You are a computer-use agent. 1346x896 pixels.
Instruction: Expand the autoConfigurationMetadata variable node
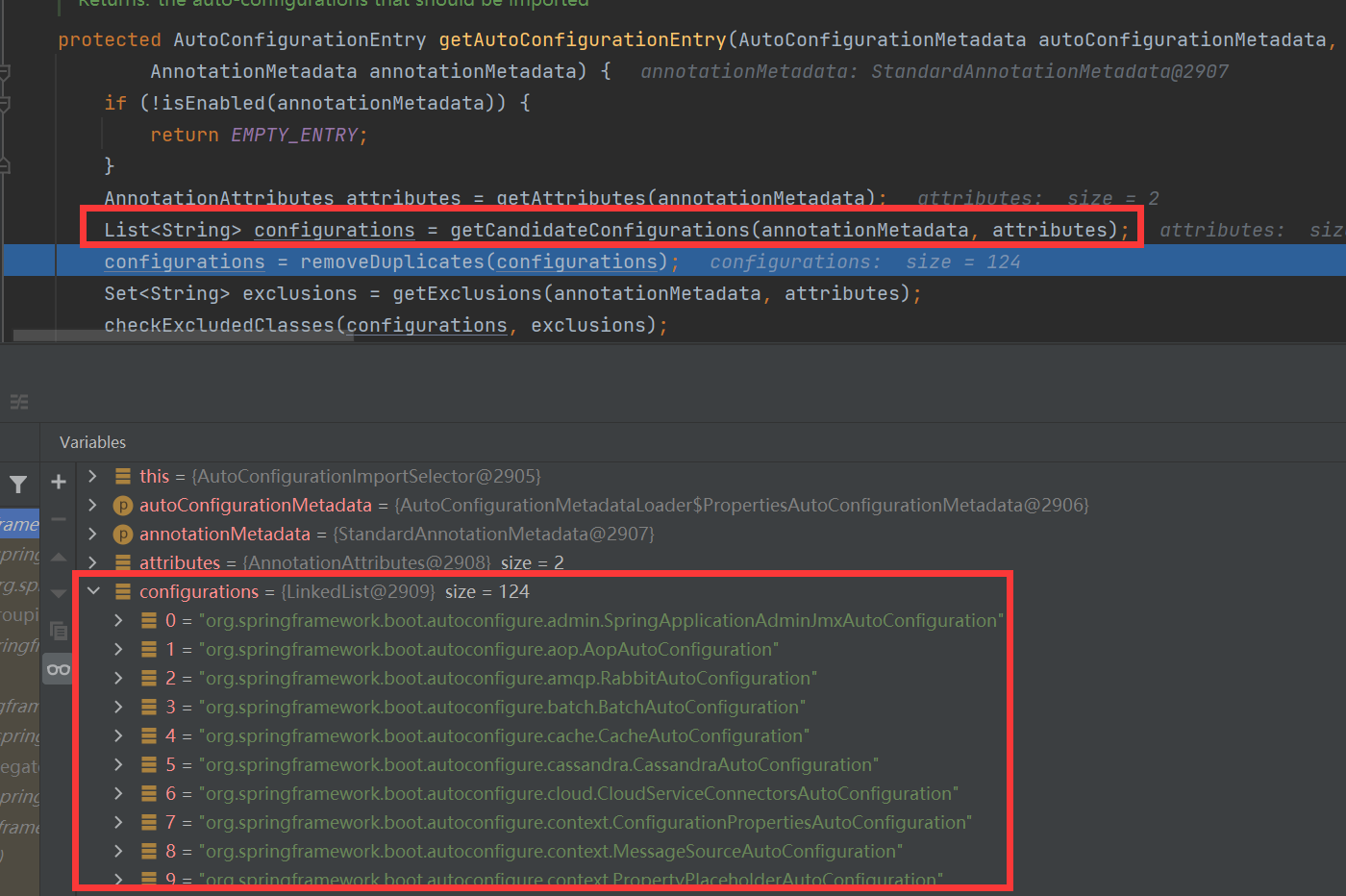(x=93, y=505)
